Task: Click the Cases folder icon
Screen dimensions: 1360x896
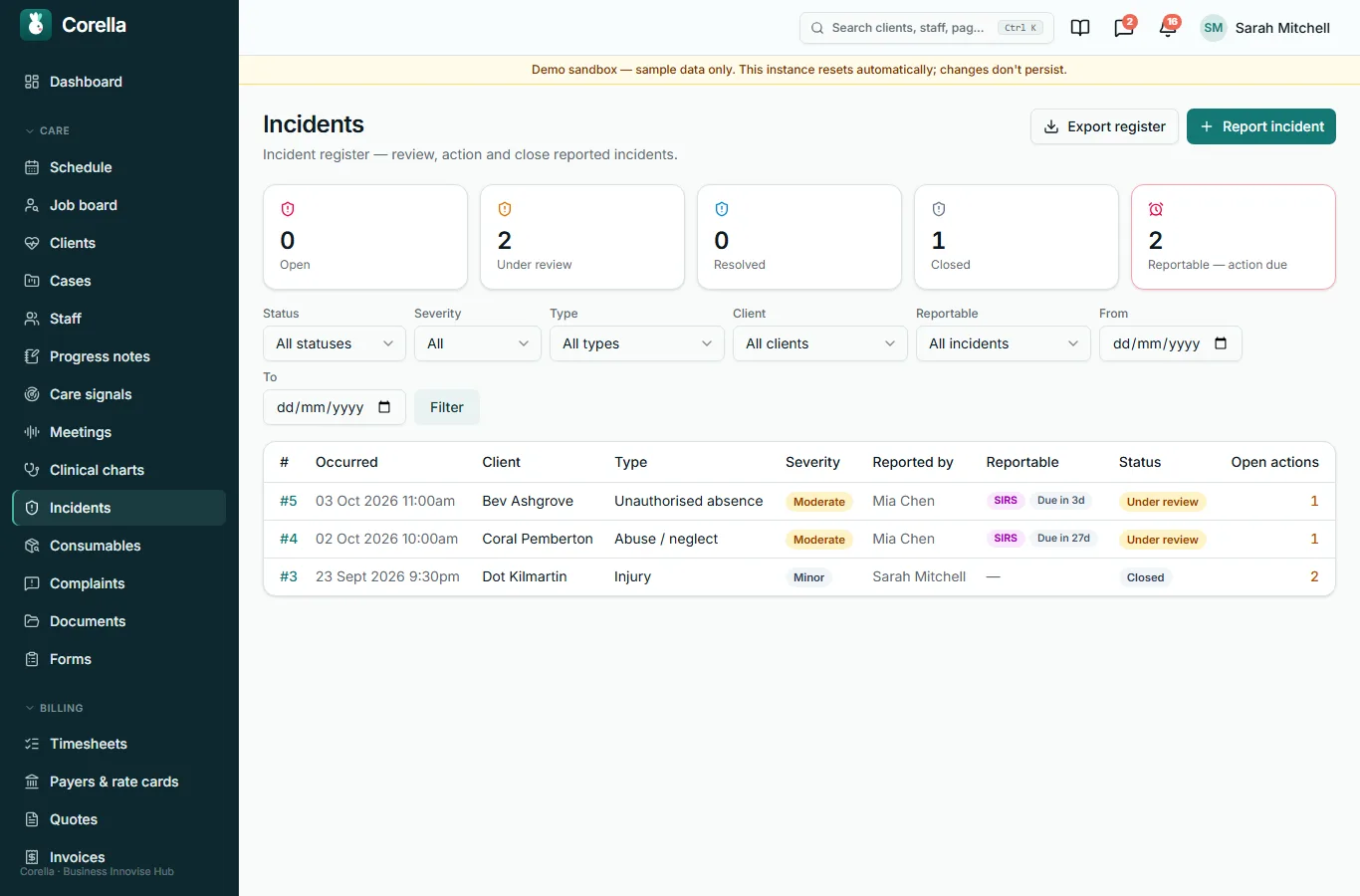Action: [x=32, y=281]
